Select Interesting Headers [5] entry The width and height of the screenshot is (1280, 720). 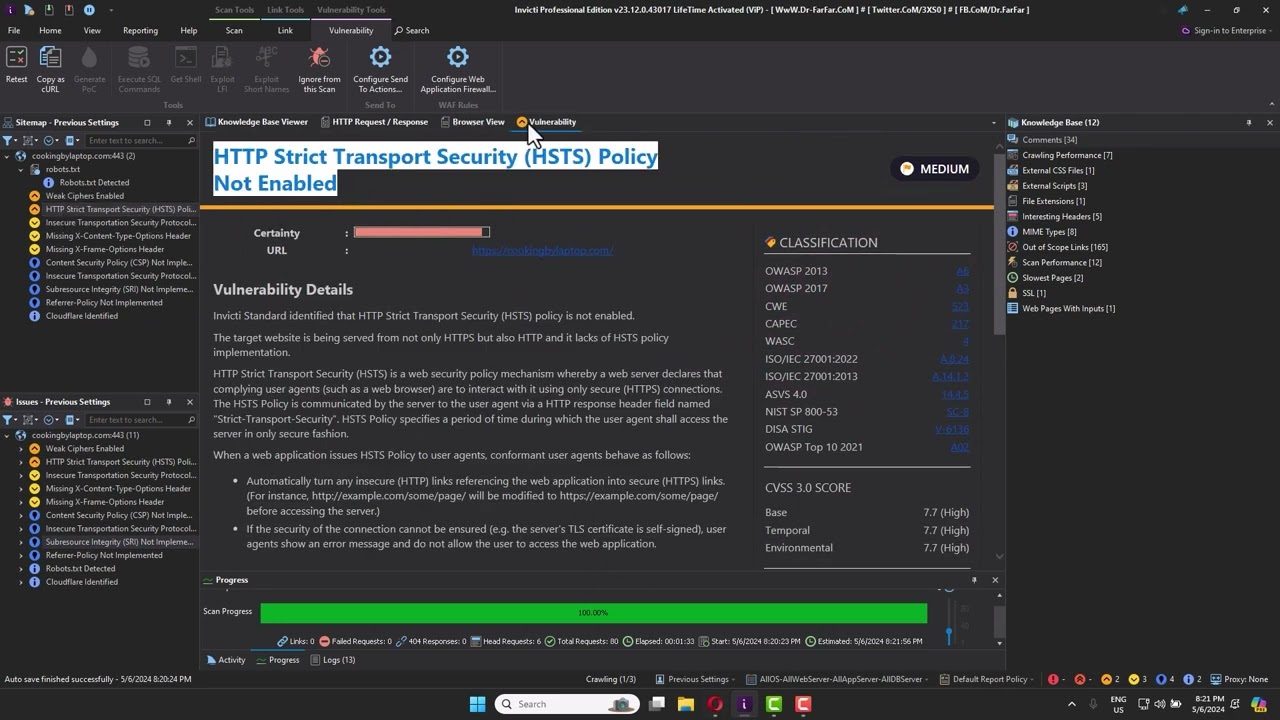(x=1061, y=216)
